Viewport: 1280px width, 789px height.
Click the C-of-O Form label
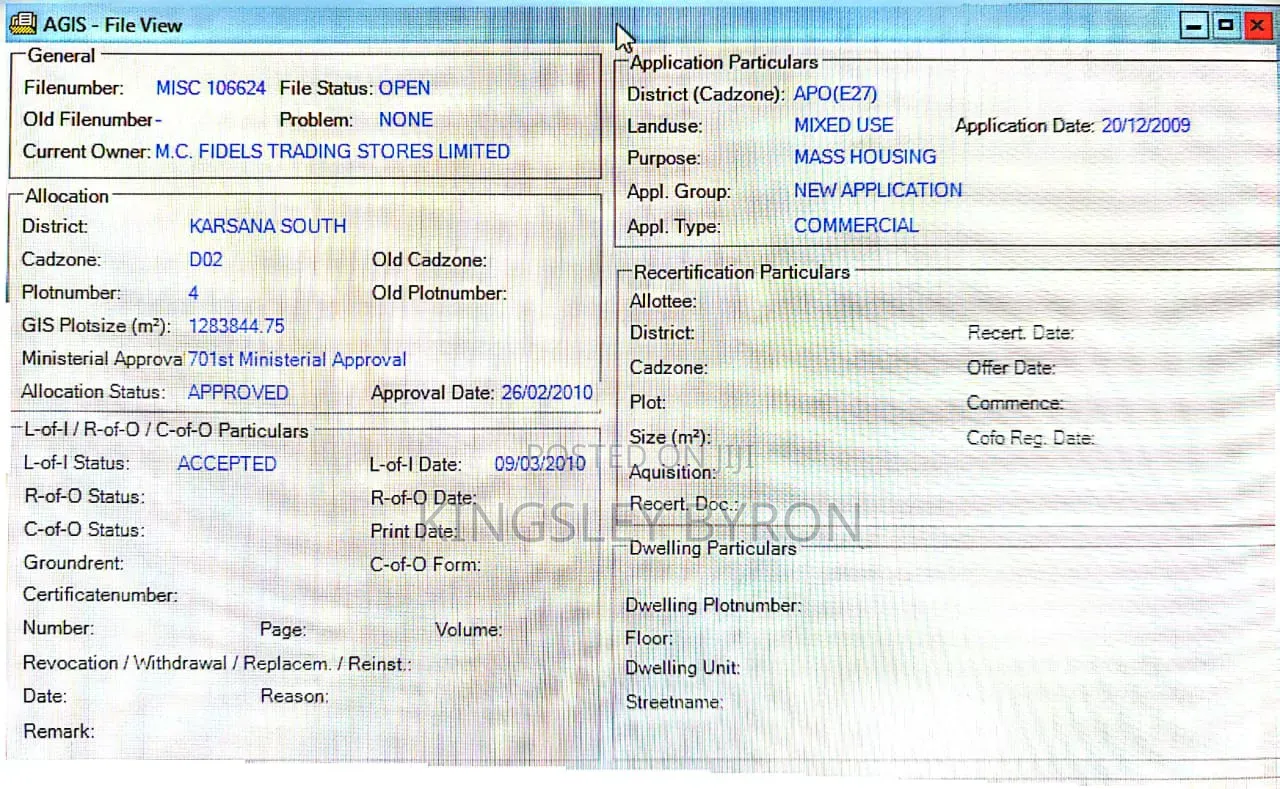[x=426, y=565]
